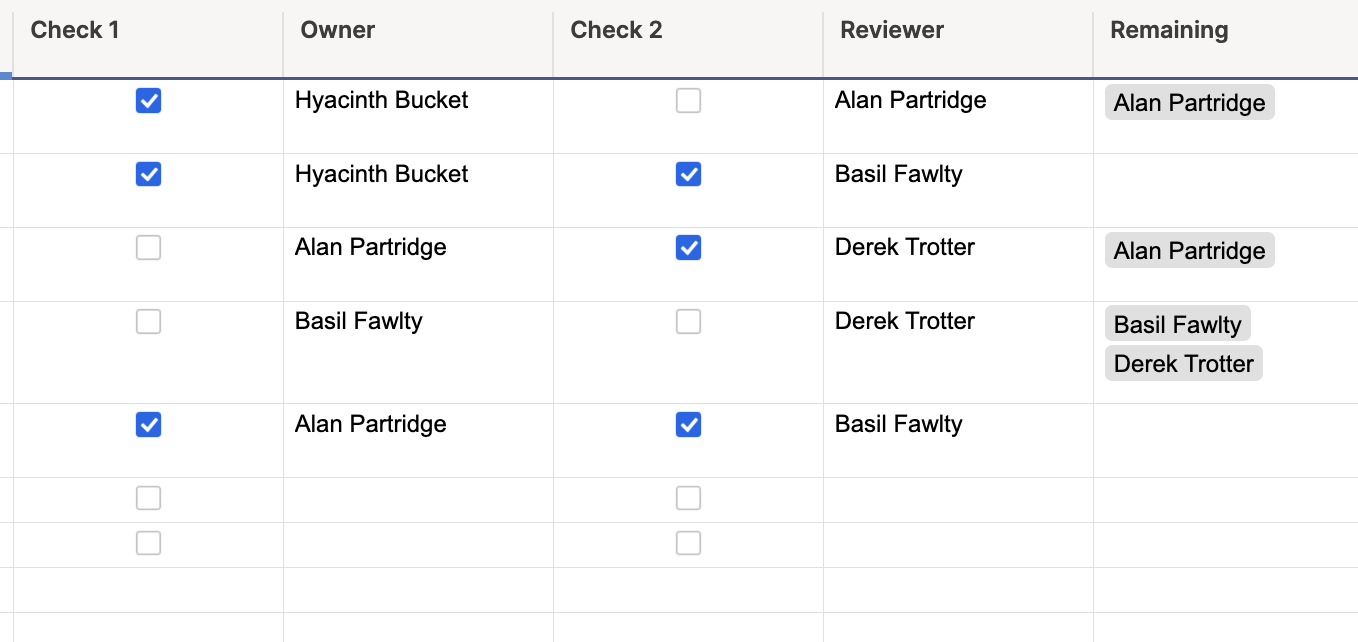
Task: Enable Check 1 for owner Basil Fawlty
Action: (148, 321)
